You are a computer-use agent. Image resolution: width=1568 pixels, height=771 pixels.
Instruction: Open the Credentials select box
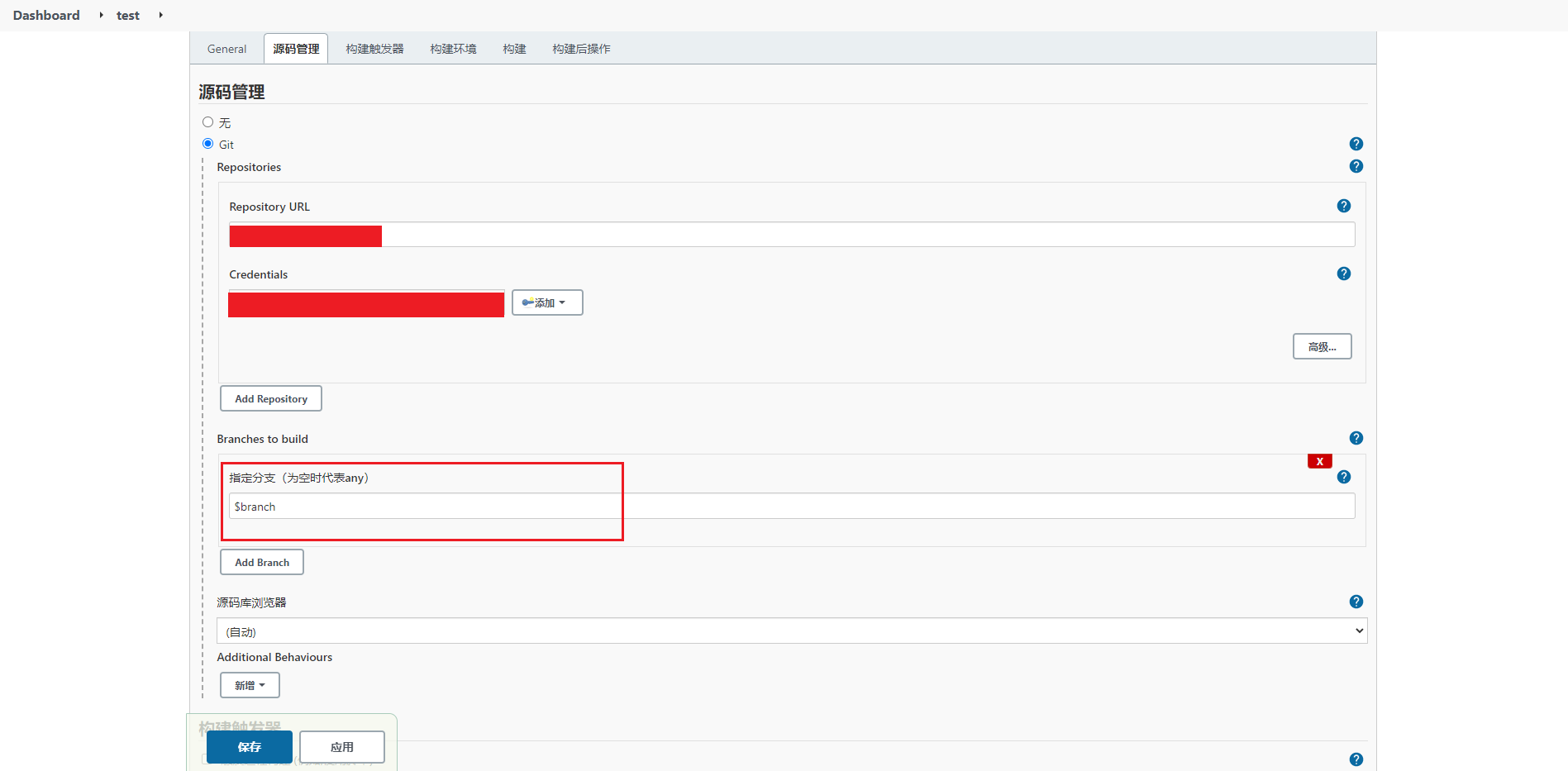pyautogui.click(x=366, y=303)
